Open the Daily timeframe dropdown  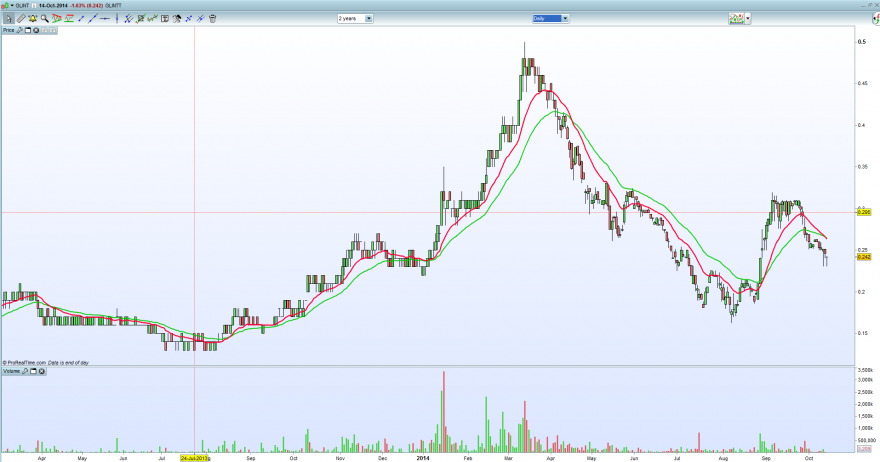(551, 19)
